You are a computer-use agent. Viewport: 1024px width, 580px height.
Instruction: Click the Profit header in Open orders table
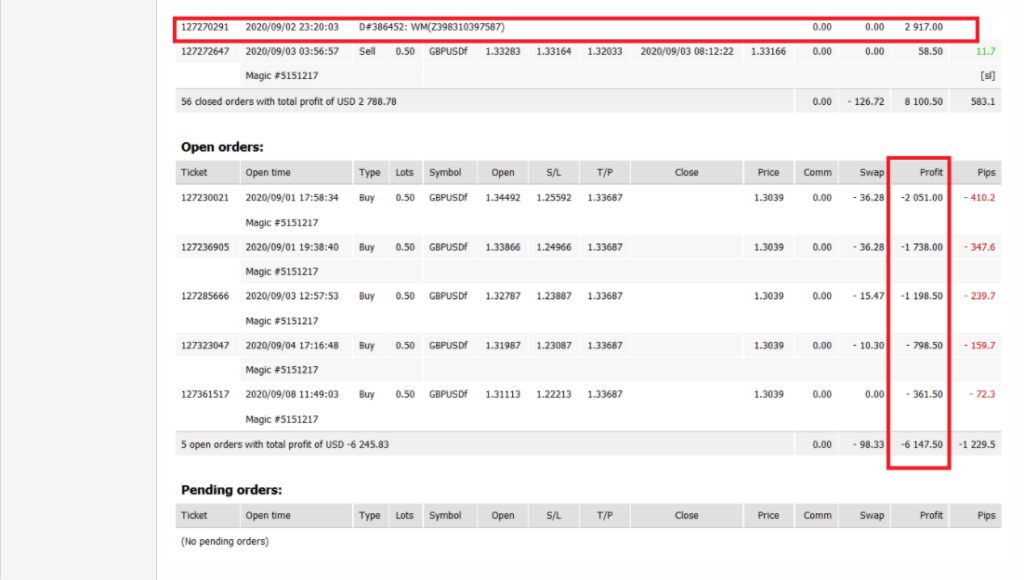[931, 172]
